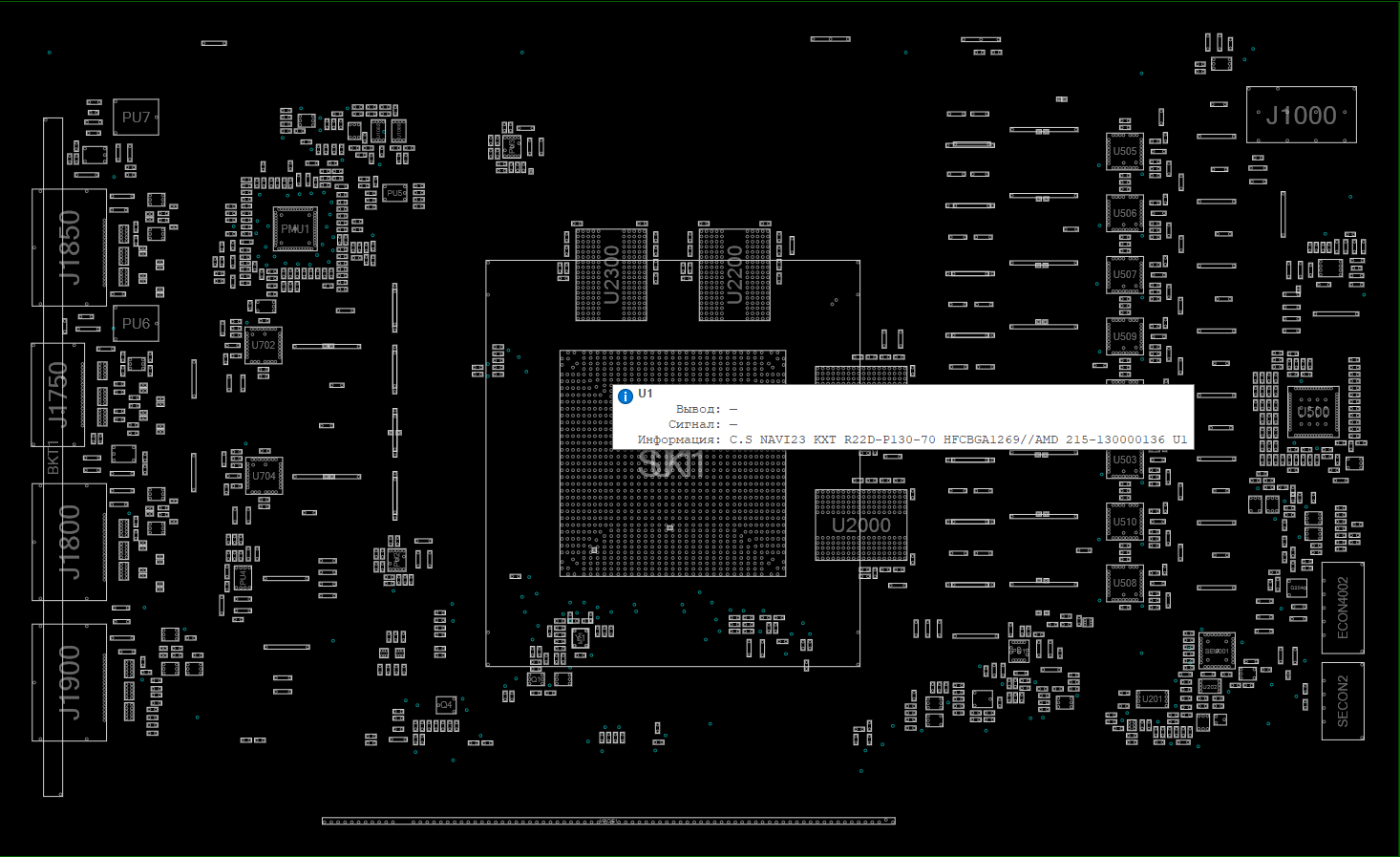Image resolution: width=1400 pixels, height=857 pixels.
Task: Click the PU6 component
Action: 136,324
